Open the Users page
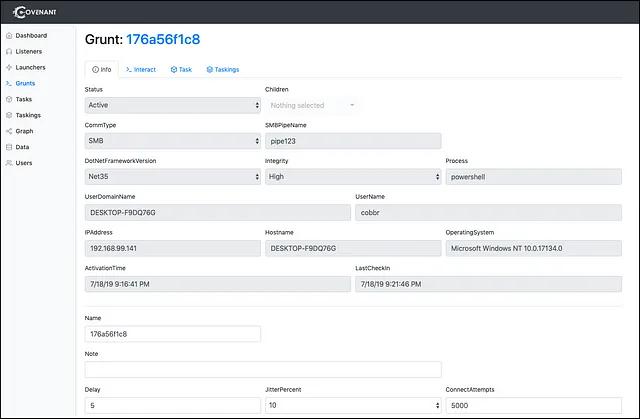This screenshot has width=640, height=419. (x=24, y=163)
